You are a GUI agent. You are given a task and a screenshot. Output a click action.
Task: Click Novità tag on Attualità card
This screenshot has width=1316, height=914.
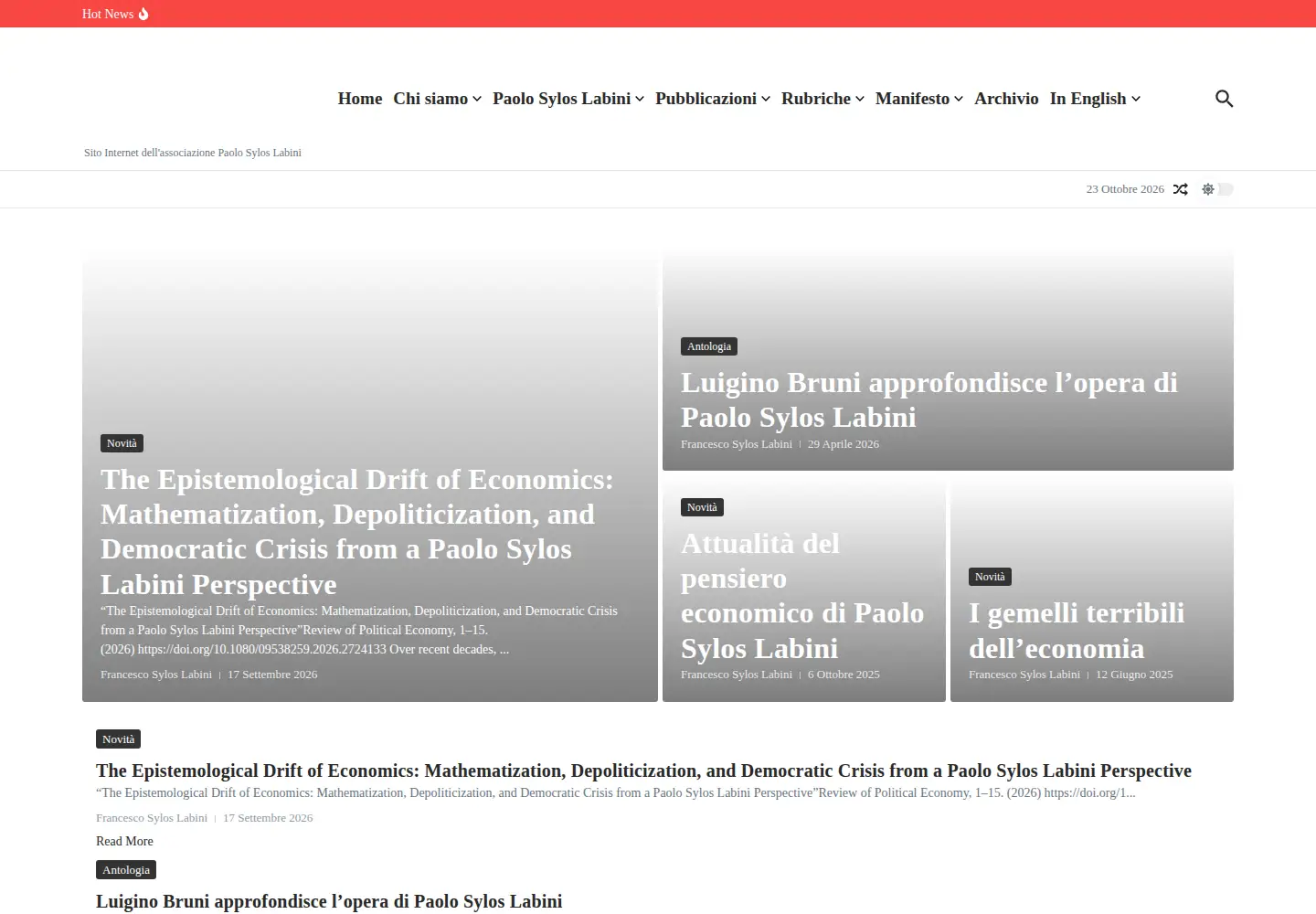(702, 507)
